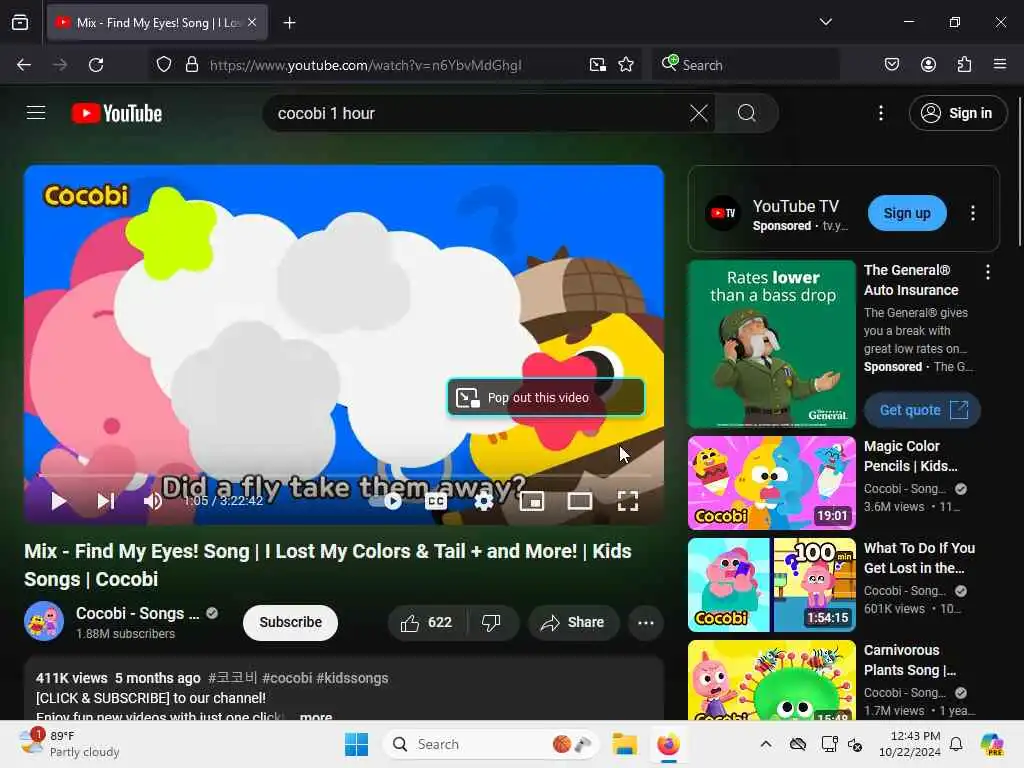Open more actions ellipsis under video

[x=646, y=622]
